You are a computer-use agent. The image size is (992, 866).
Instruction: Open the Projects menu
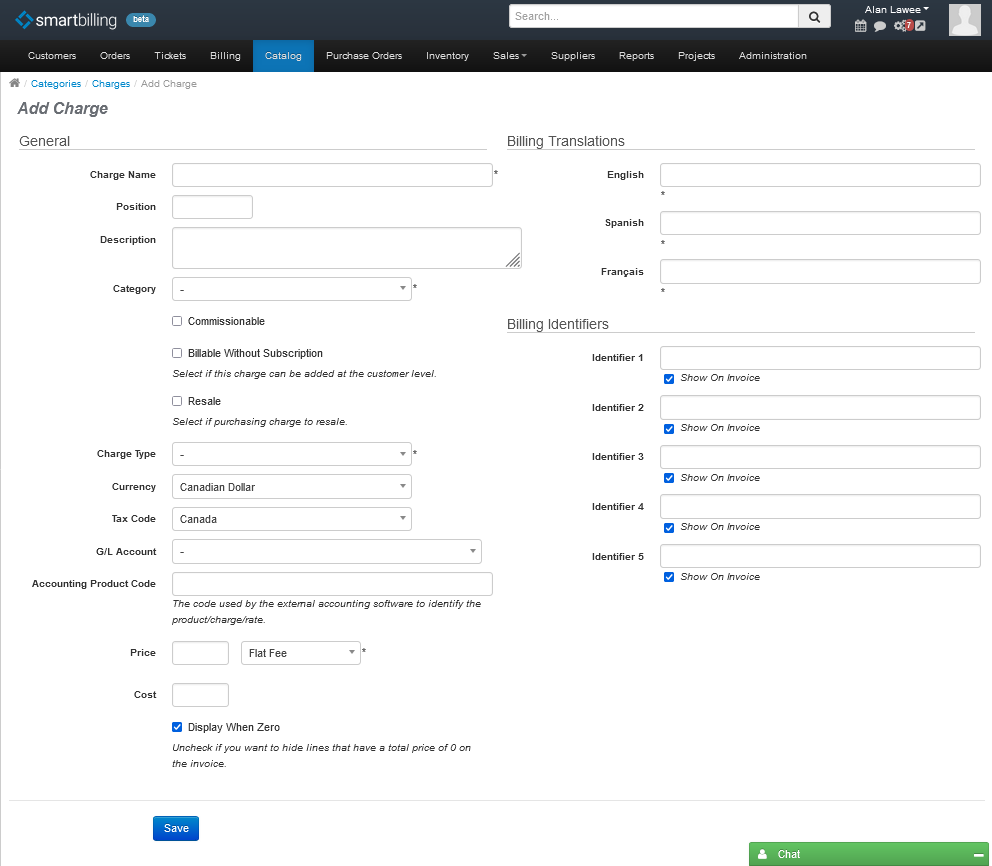coord(697,56)
